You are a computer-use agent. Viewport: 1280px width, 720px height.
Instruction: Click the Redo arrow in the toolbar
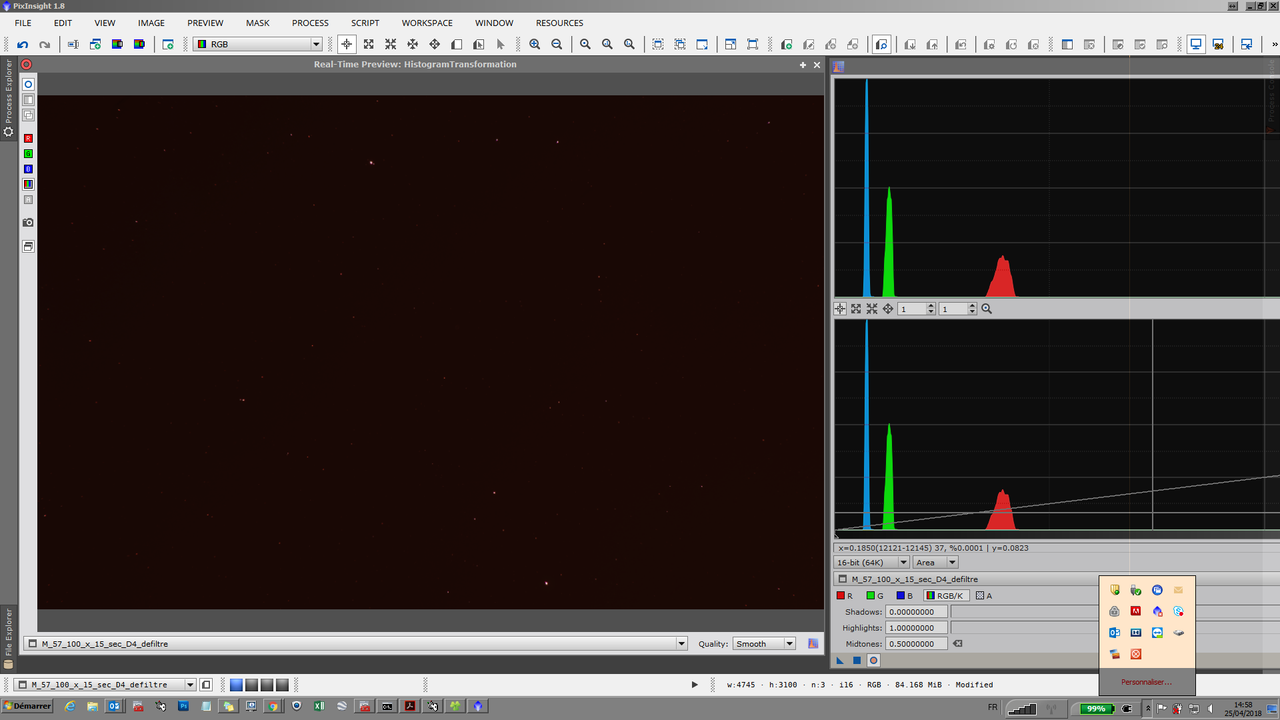(x=44, y=44)
